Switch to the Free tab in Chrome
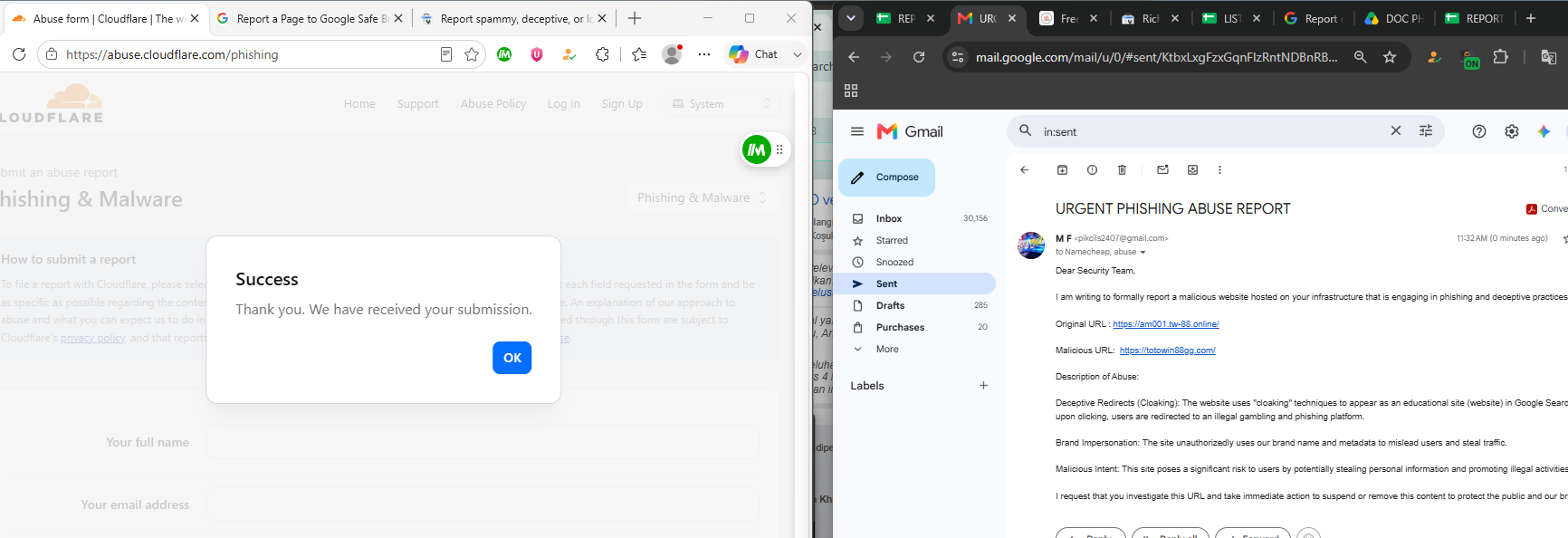Screen dimensions: 1568x538 point(1068,18)
